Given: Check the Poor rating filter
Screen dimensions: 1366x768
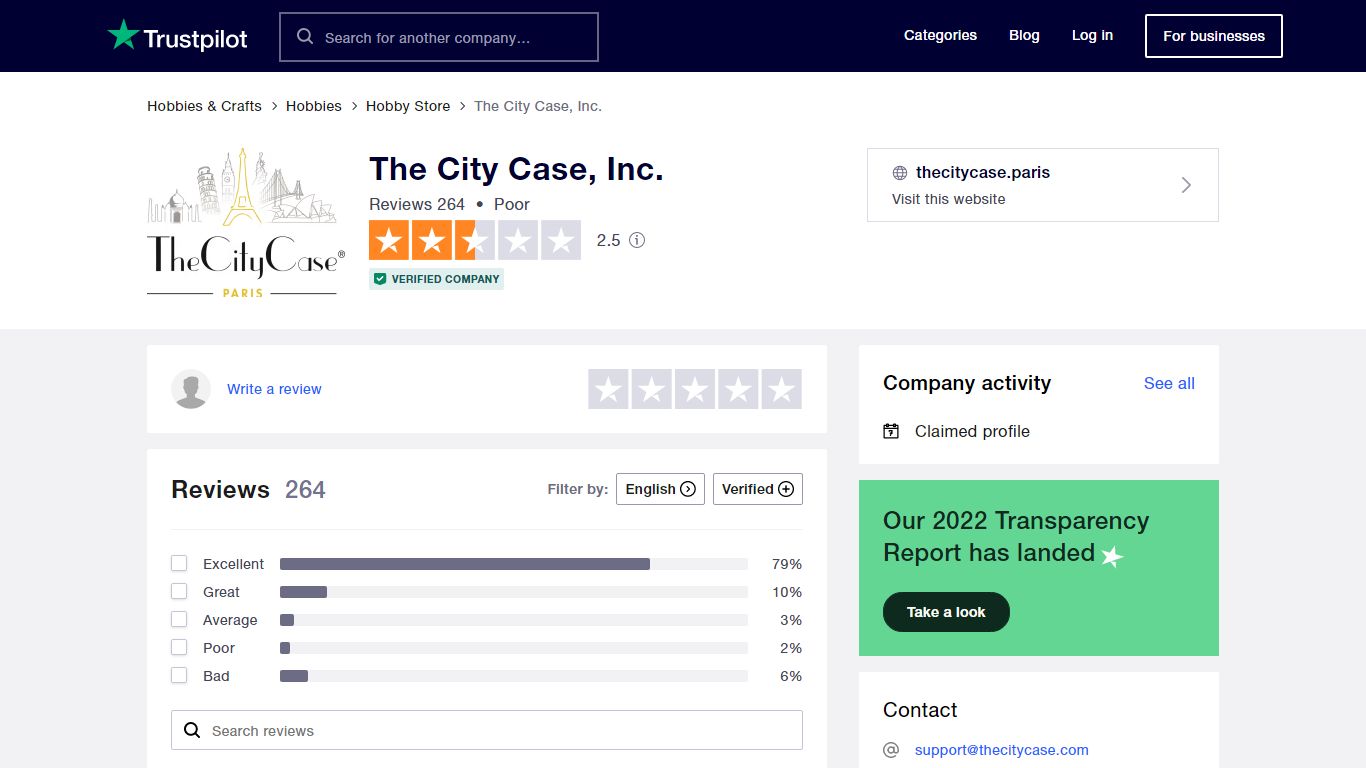Looking at the screenshot, I should 179,647.
